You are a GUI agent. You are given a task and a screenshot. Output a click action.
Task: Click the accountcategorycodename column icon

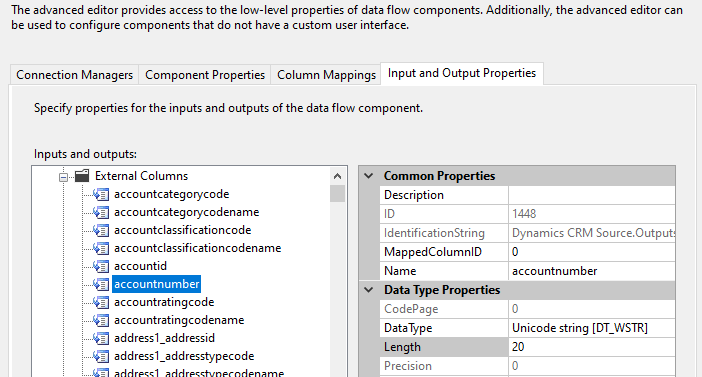point(101,212)
